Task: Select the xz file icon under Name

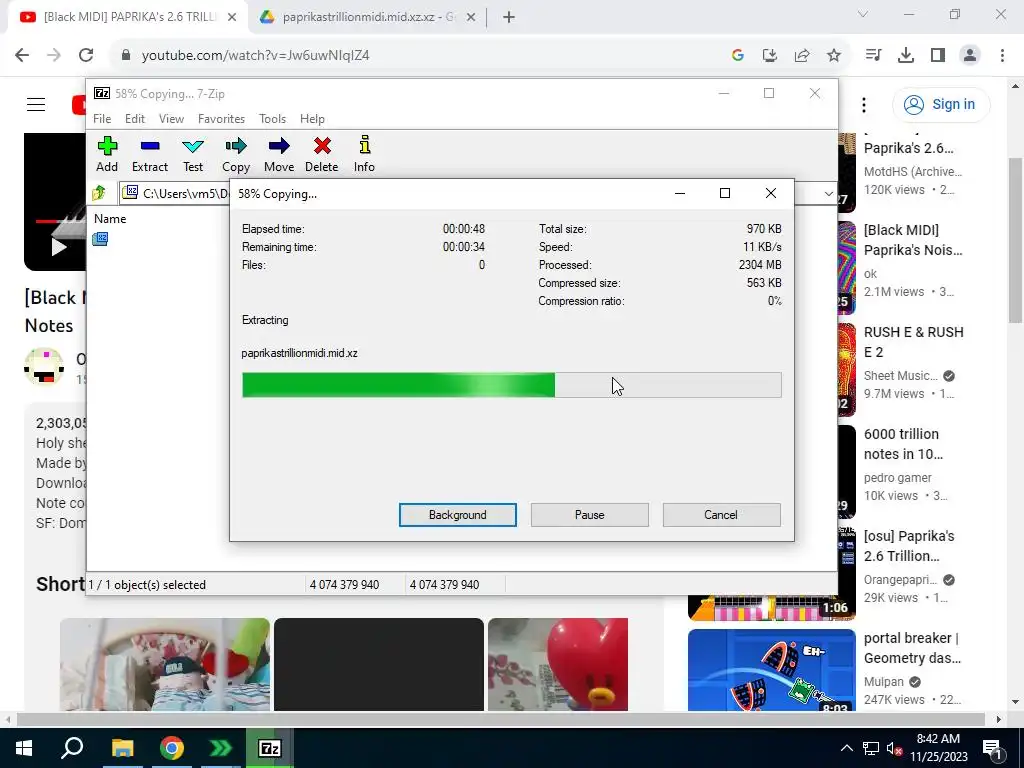Action: [100, 239]
